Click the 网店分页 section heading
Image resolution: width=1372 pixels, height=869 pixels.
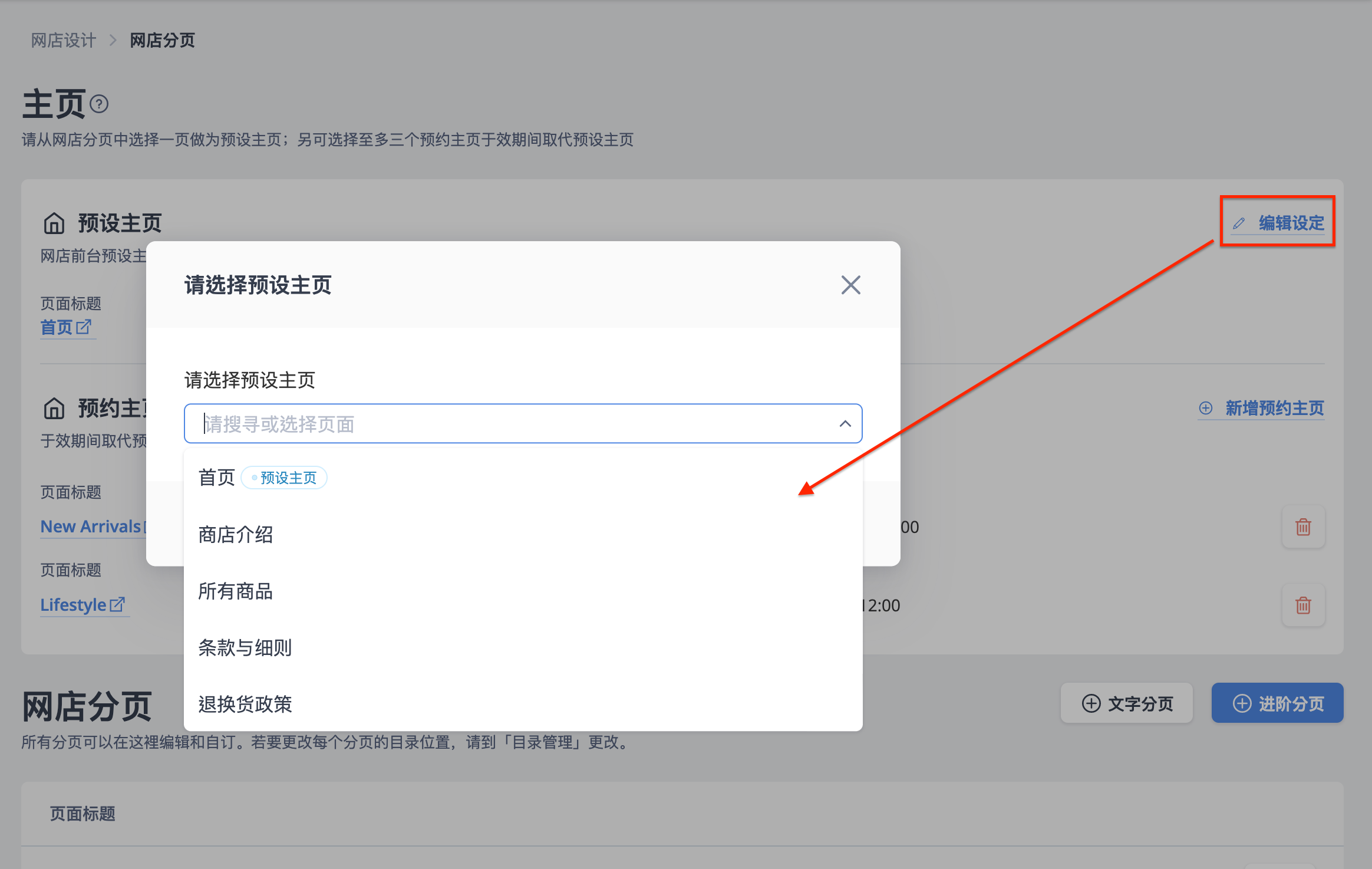tap(87, 706)
